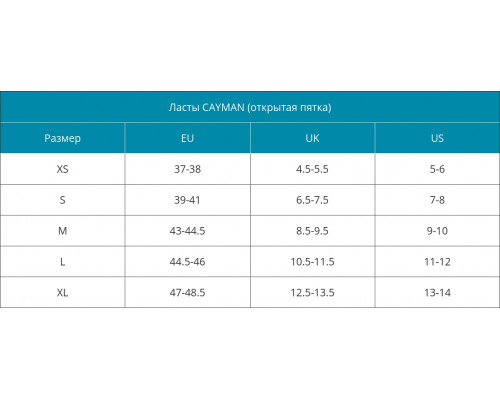Select the 'UK' column header

(x=312, y=138)
